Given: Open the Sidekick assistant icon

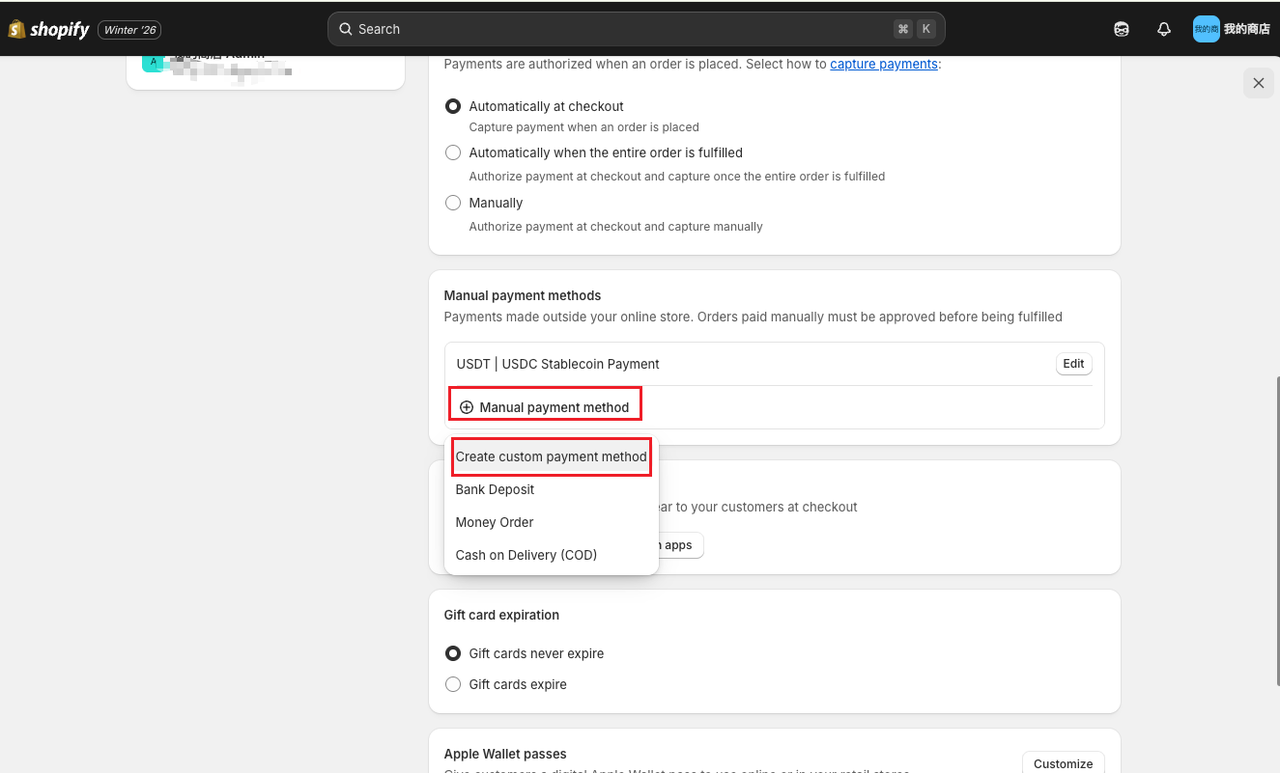Looking at the screenshot, I should [x=1121, y=29].
